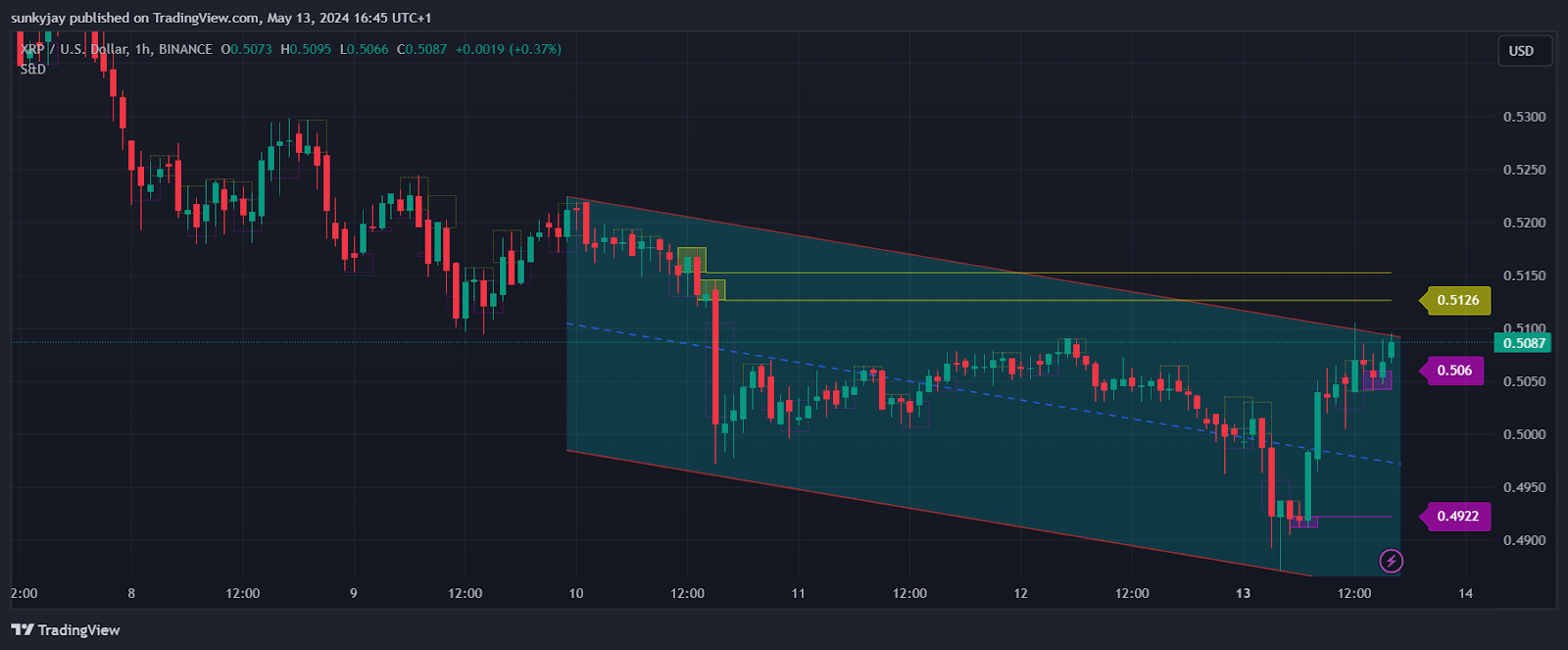1568x650 pixels.
Task: Click the 0.5000 price axis label
Action: [1524, 434]
